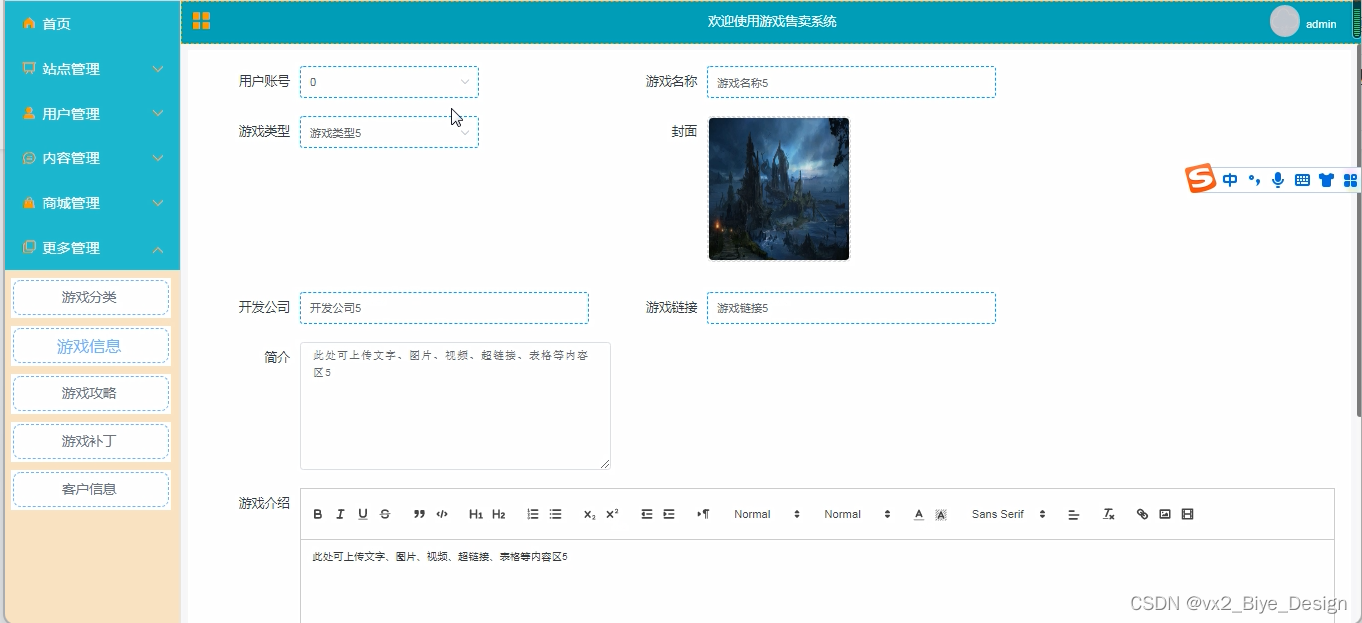This screenshot has height=623, width=1362.
Task: Click the 游戏链接 input field
Action: coord(851,308)
